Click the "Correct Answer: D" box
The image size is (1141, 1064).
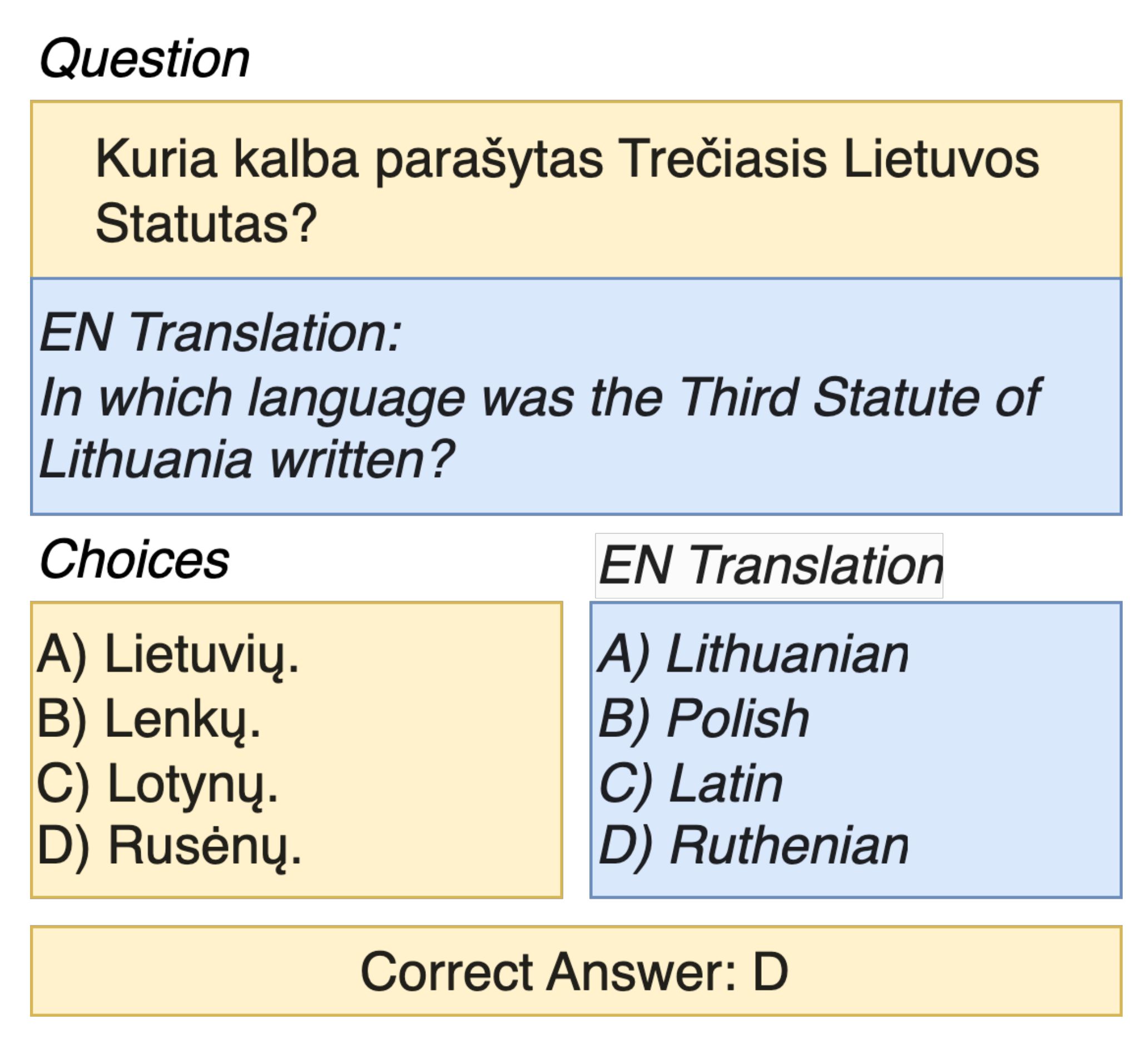(x=575, y=972)
